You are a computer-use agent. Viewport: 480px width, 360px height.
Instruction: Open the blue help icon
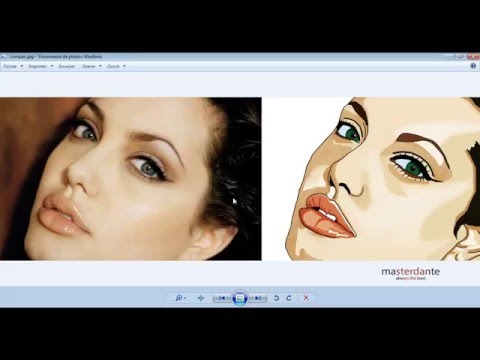click(473, 66)
